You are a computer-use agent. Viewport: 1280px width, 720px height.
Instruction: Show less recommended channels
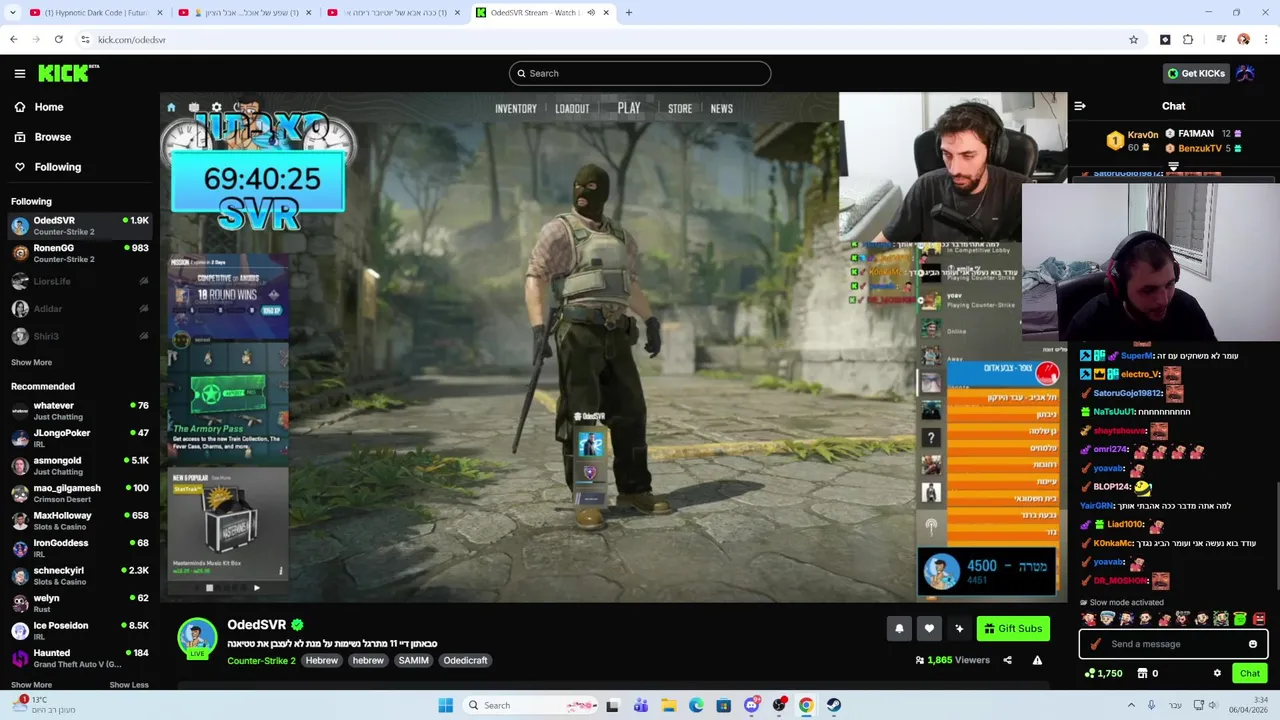pyautogui.click(x=129, y=685)
